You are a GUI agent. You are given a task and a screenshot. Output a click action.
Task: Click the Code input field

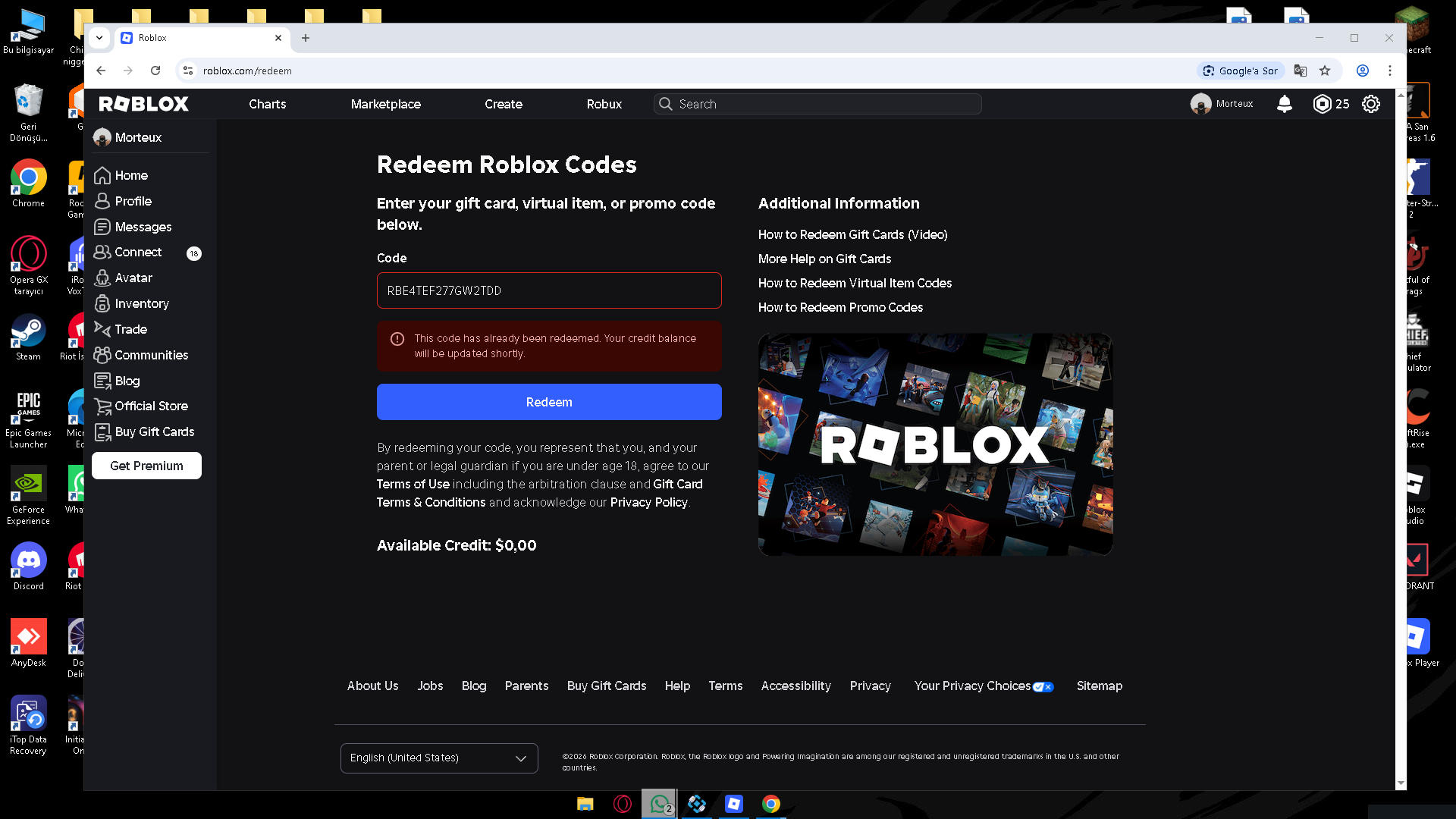coord(549,290)
